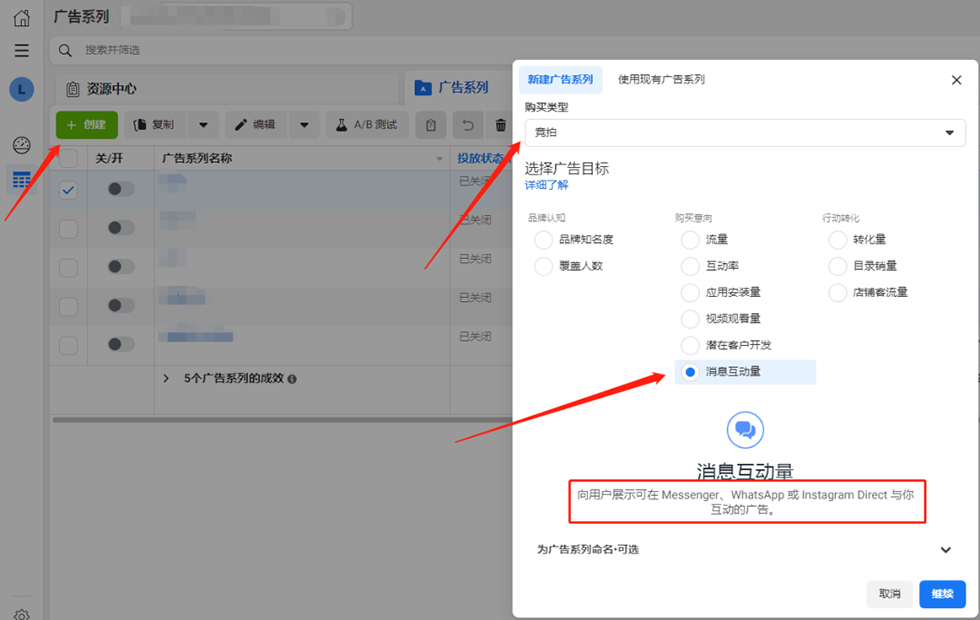This screenshot has width=980, height=620.
Task: Switch to the 使用现有广告系列 tab
Action: [x=661, y=80]
